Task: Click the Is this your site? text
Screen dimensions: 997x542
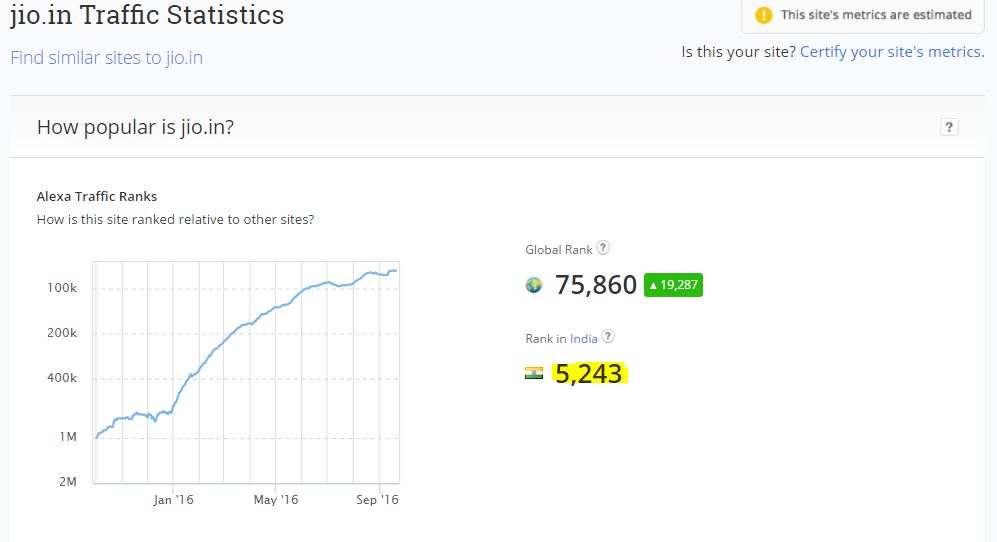Action: pyautogui.click(x=738, y=52)
